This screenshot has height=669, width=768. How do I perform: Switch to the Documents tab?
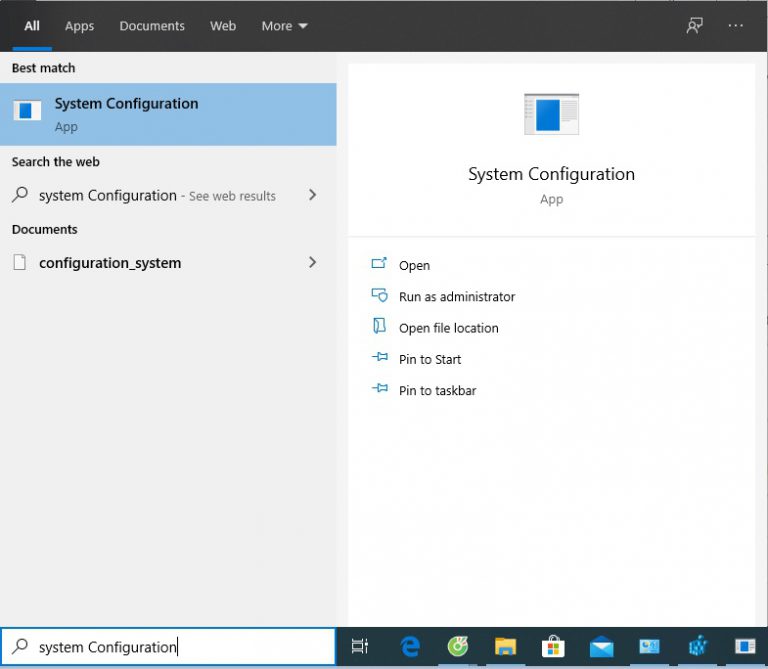152,26
